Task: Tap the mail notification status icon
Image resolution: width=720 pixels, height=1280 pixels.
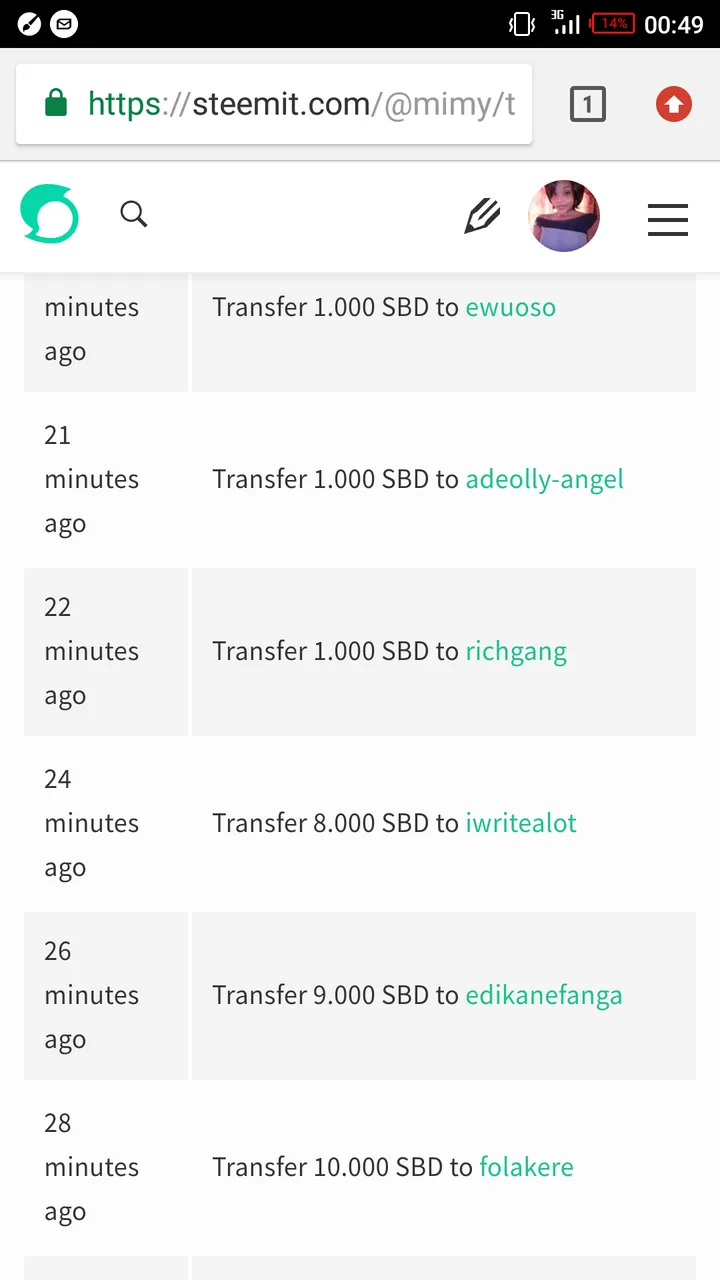Action: (x=65, y=24)
